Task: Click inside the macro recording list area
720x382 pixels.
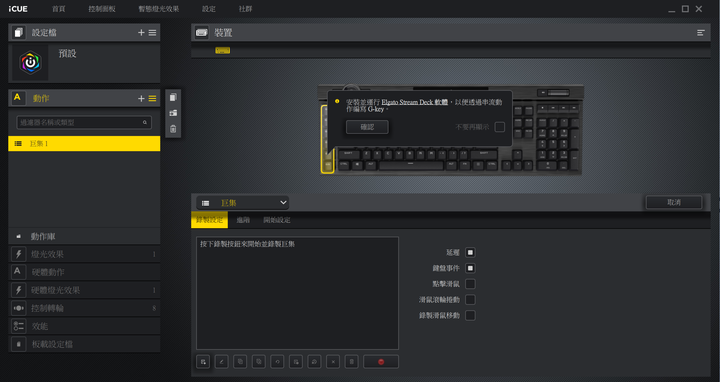Action: pos(297,293)
